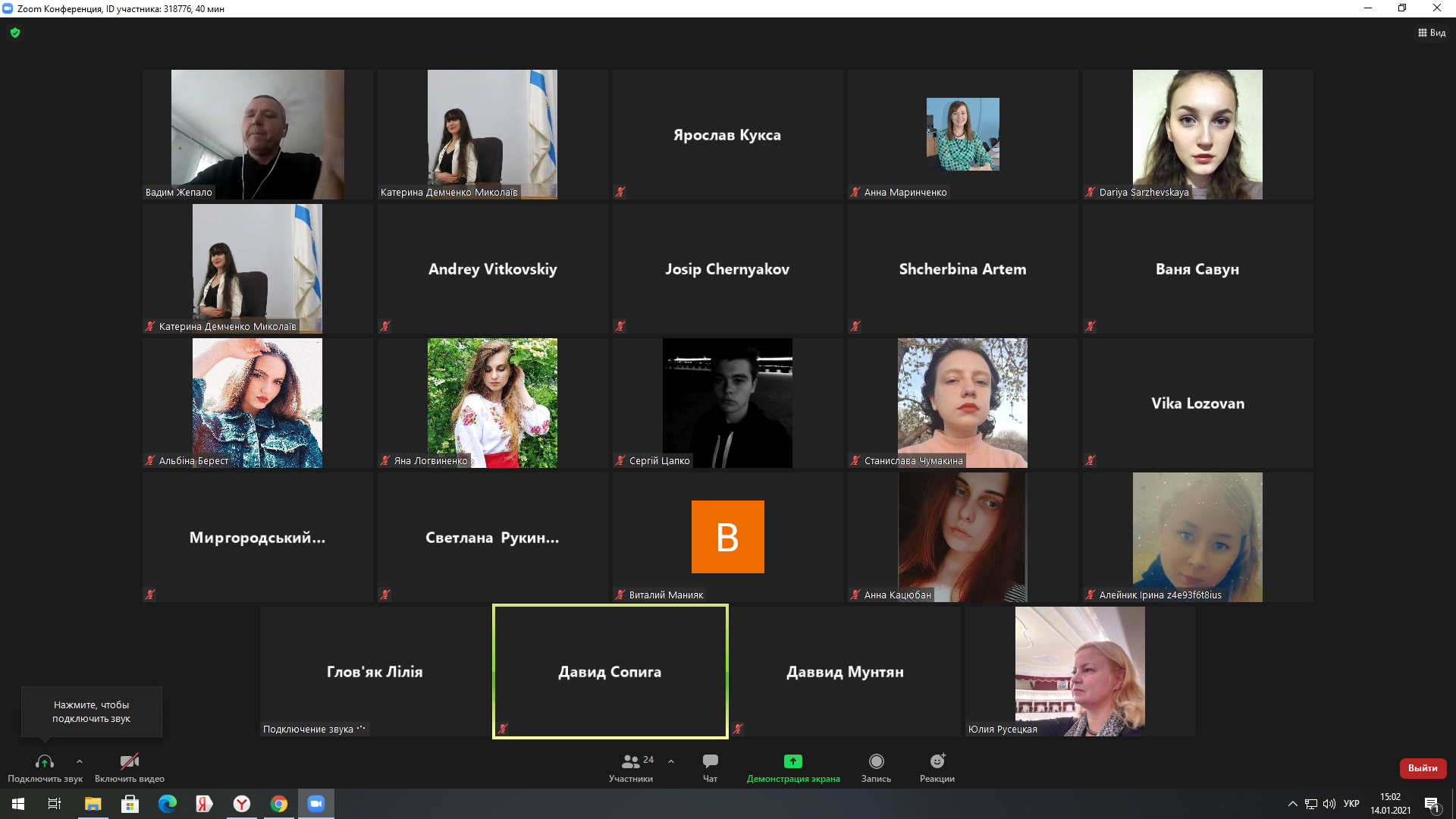Open Windows Start menu
Image resolution: width=1456 pixels, height=819 pixels.
pos(18,804)
